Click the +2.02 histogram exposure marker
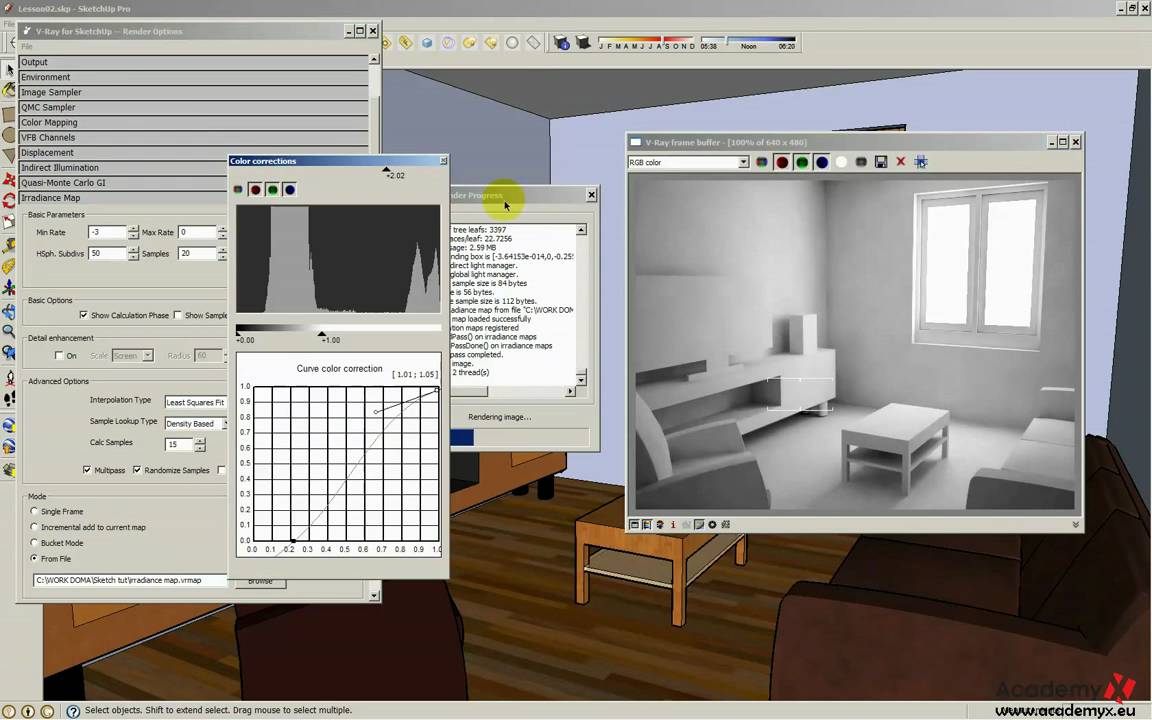 pos(386,170)
